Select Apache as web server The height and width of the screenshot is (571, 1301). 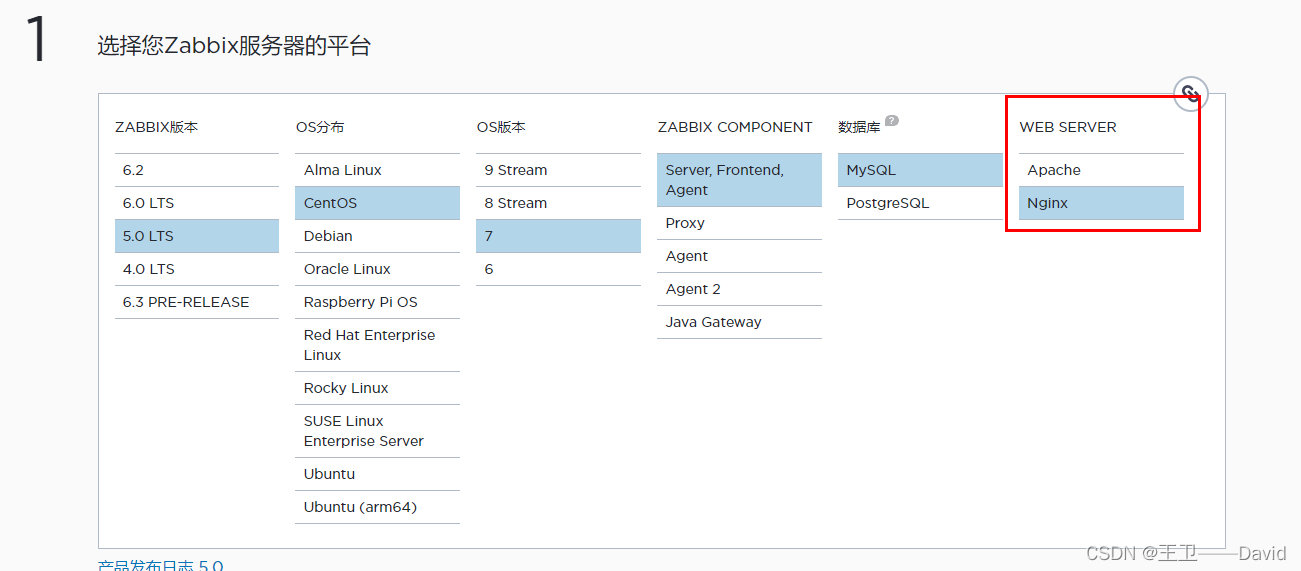point(1101,170)
